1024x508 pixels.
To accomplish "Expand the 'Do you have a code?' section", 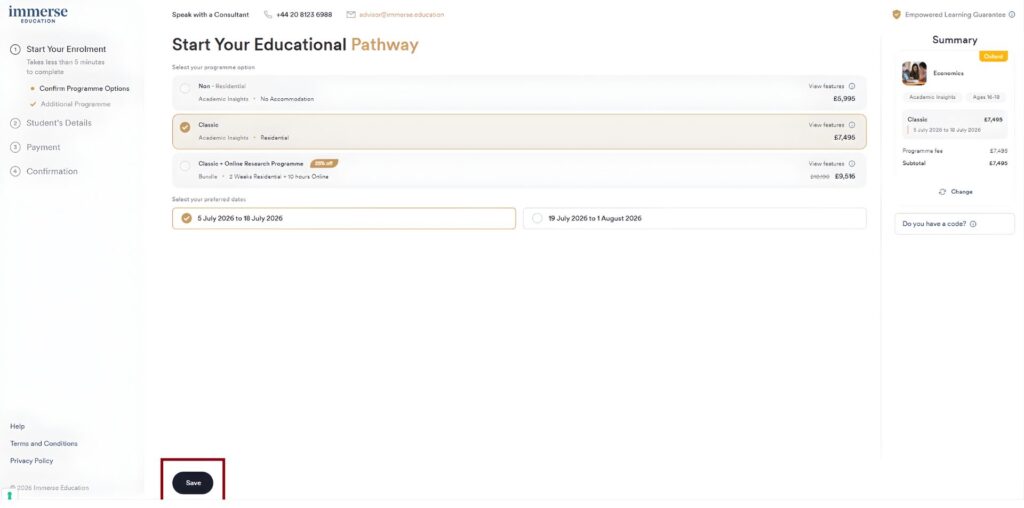I will (934, 224).
